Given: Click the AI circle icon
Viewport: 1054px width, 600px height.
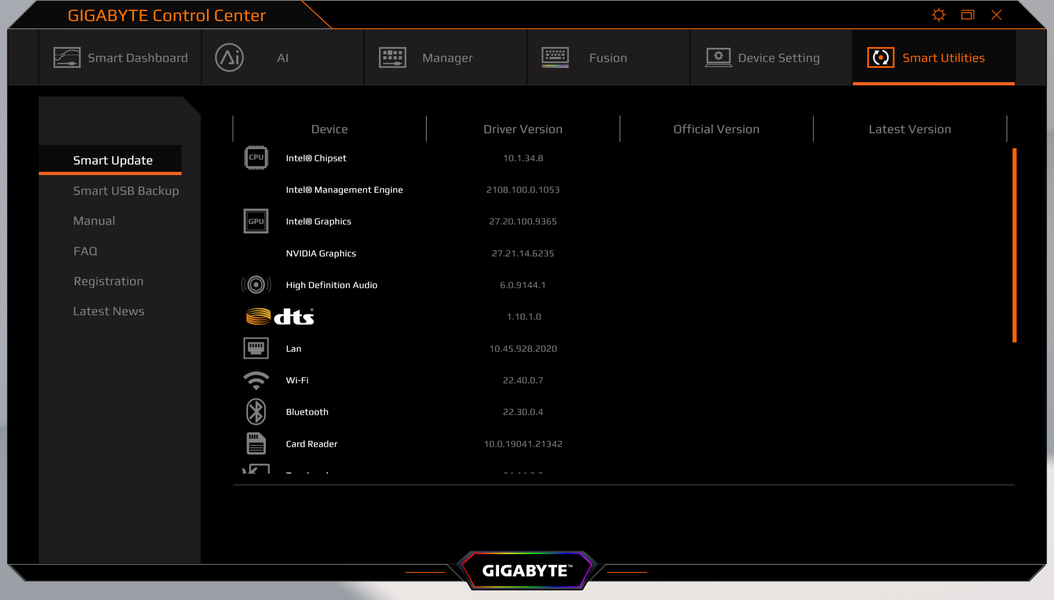Looking at the screenshot, I should tap(229, 58).
